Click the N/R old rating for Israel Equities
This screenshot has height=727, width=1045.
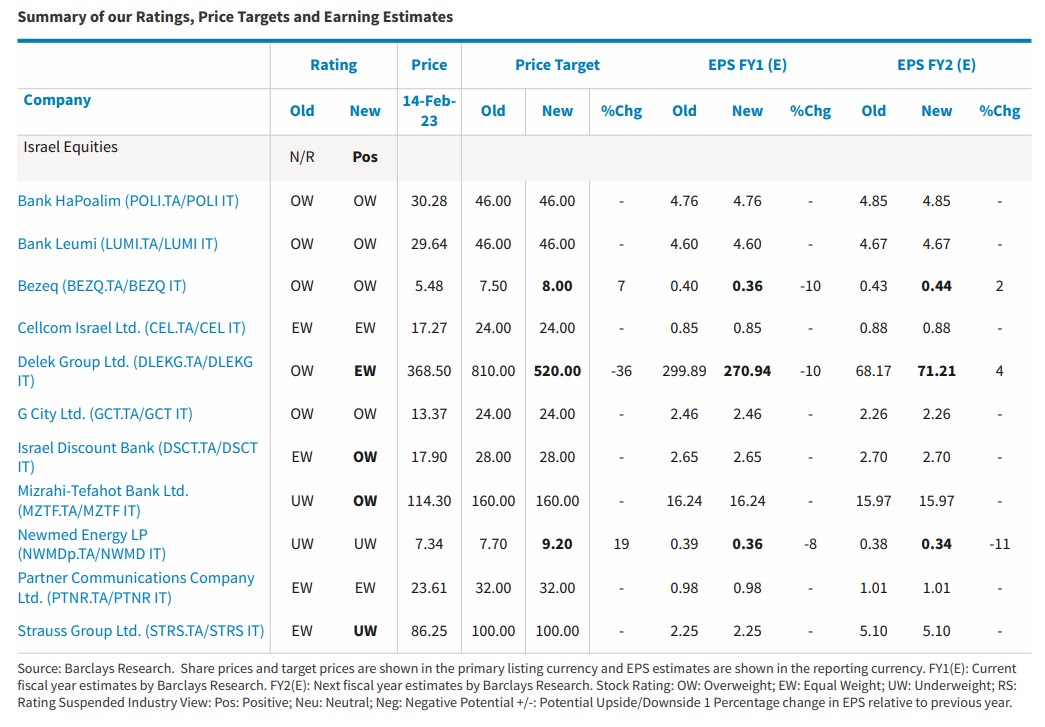[x=302, y=157]
